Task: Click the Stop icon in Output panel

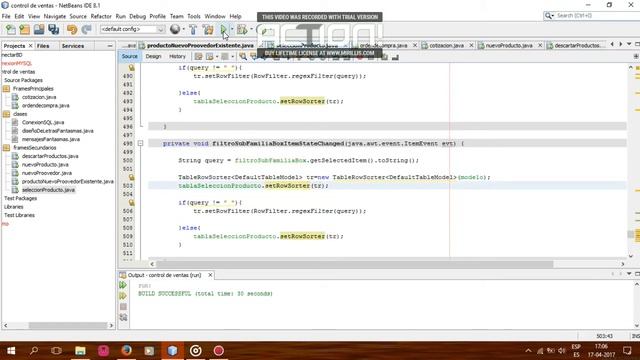Action: tap(123, 307)
